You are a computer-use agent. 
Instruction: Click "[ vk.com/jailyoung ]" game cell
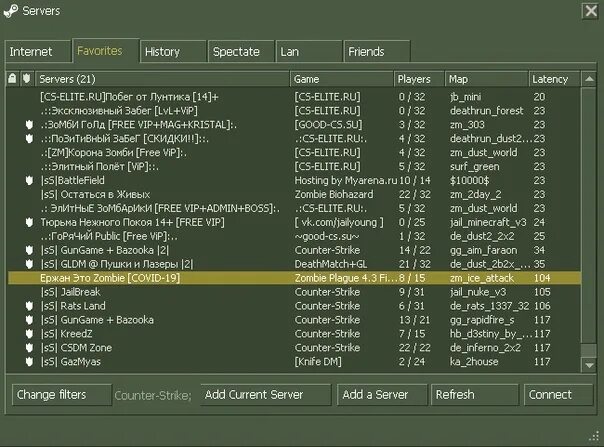339,222
